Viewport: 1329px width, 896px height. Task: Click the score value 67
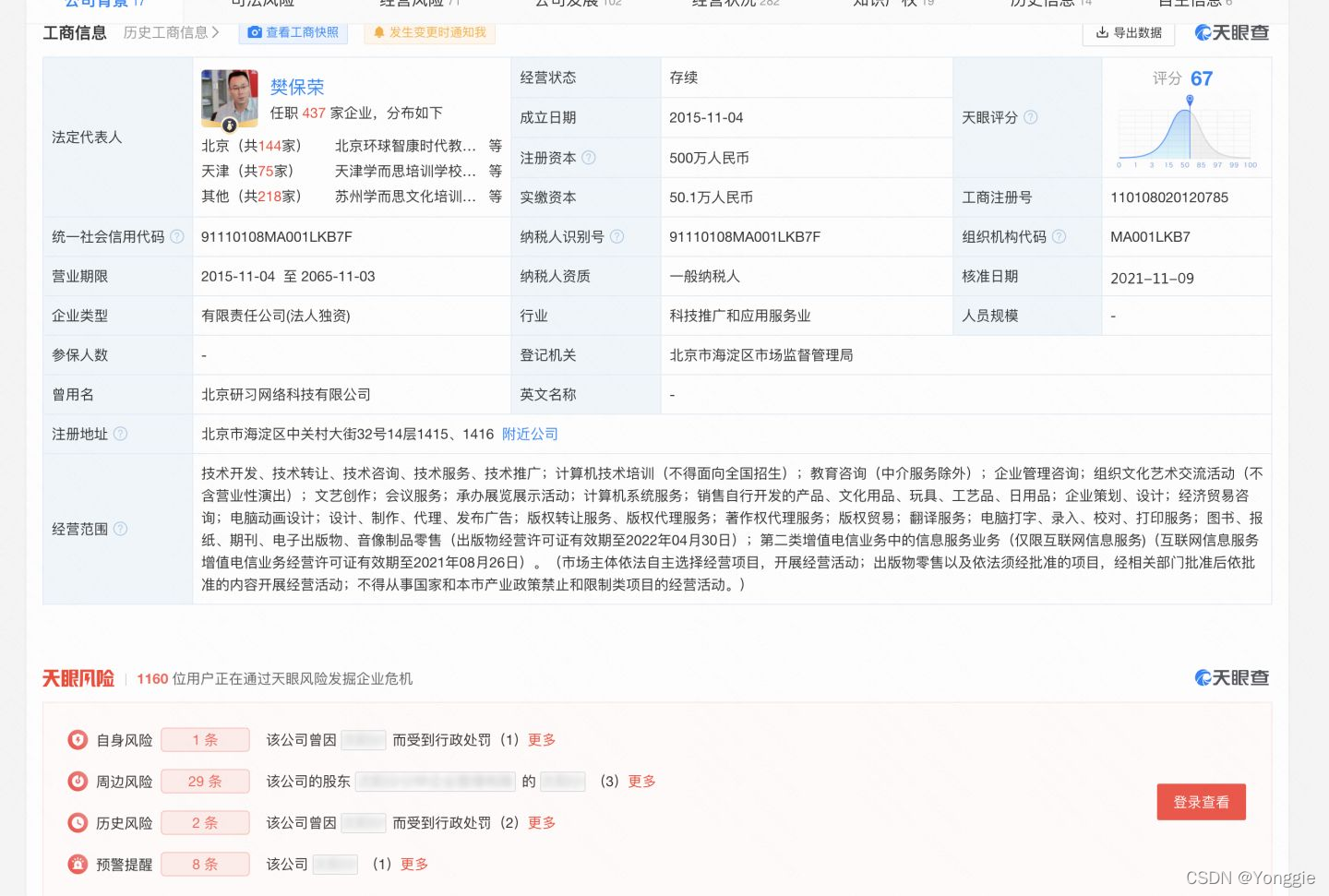1202,78
